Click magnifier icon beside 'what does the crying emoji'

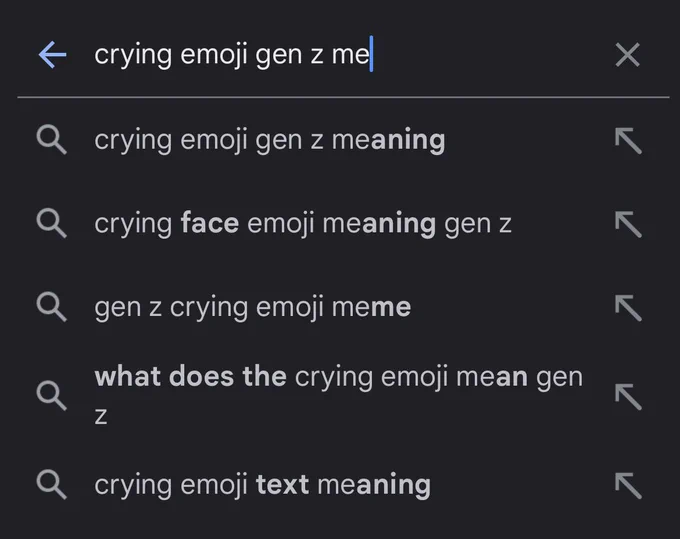52,395
